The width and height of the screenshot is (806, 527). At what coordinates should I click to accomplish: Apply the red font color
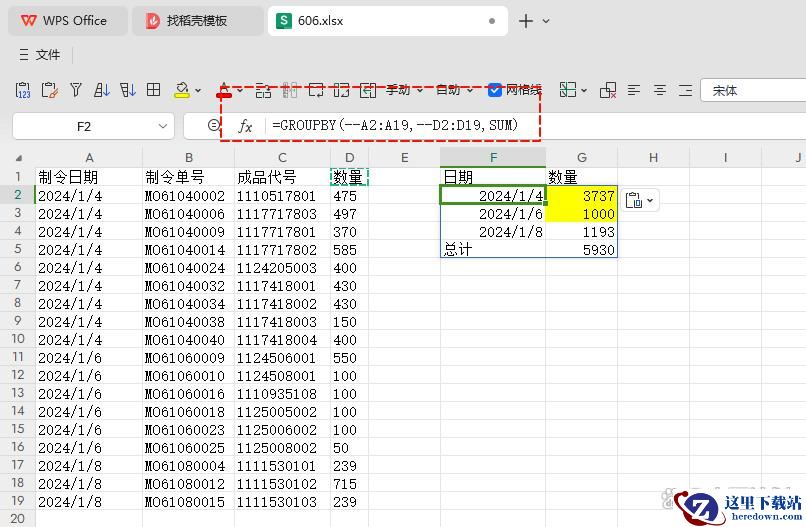[x=224, y=90]
